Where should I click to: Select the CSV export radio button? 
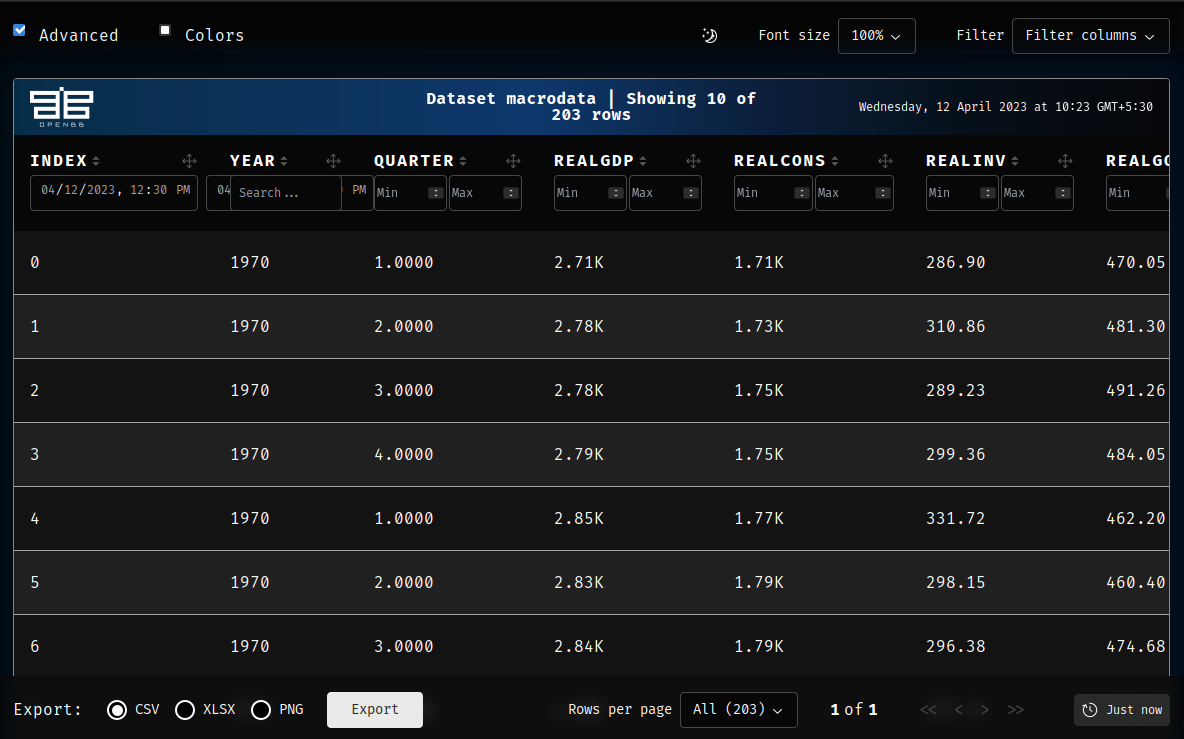pyautogui.click(x=117, y=710)
